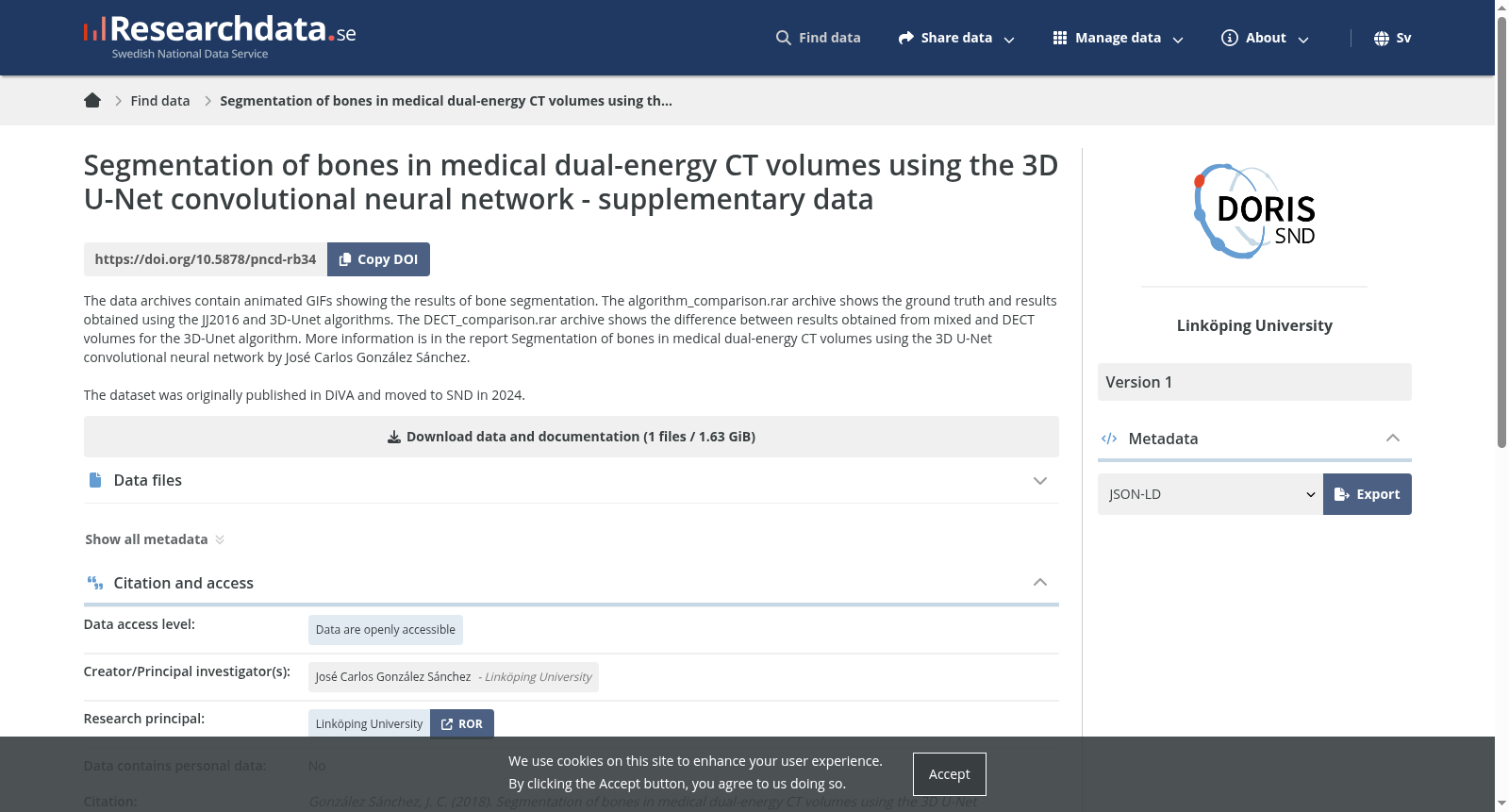Image resolution: width=1509 pixels, height=812 pixels.
Task: Open the Manage data menu
Action: point(1118,38)
